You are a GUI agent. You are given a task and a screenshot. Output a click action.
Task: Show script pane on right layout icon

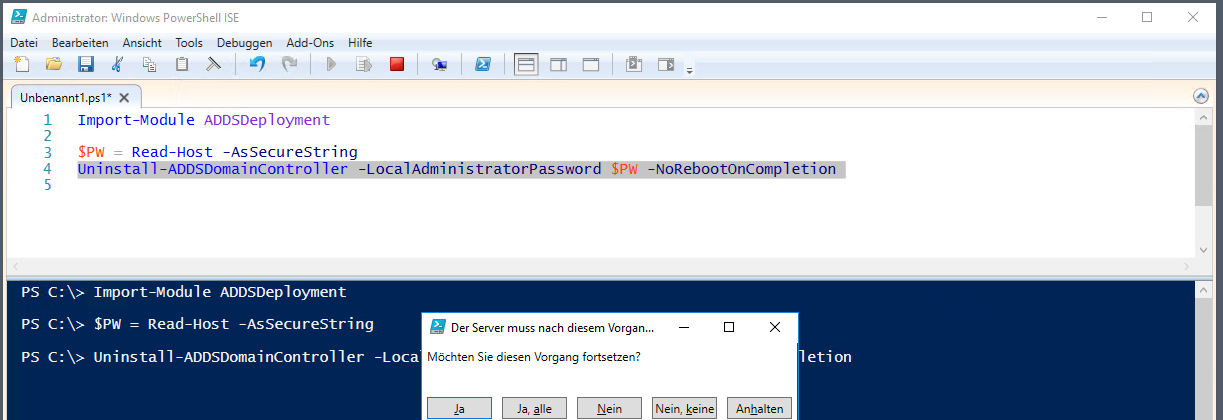coord(559,65)
